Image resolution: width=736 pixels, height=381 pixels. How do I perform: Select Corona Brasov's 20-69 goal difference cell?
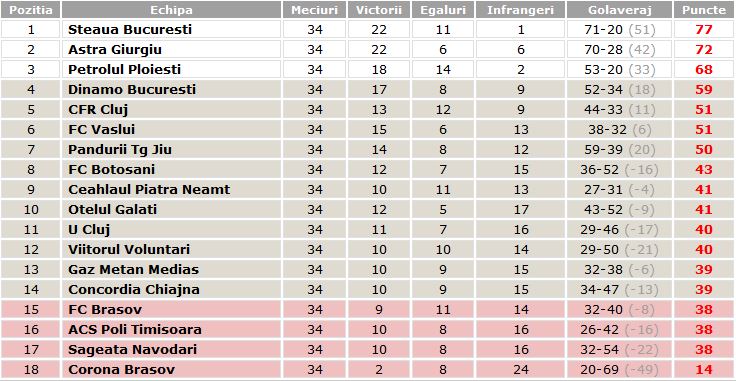620,369
